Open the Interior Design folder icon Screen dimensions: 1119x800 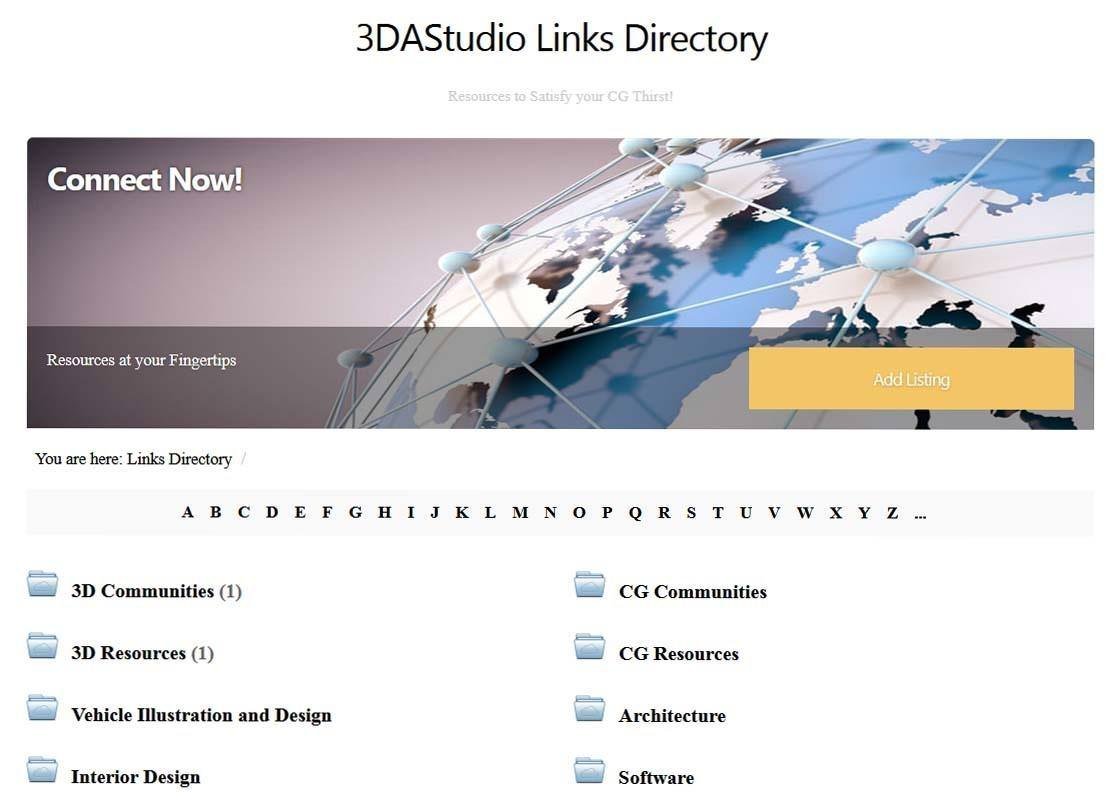click(x=41, y=770)
